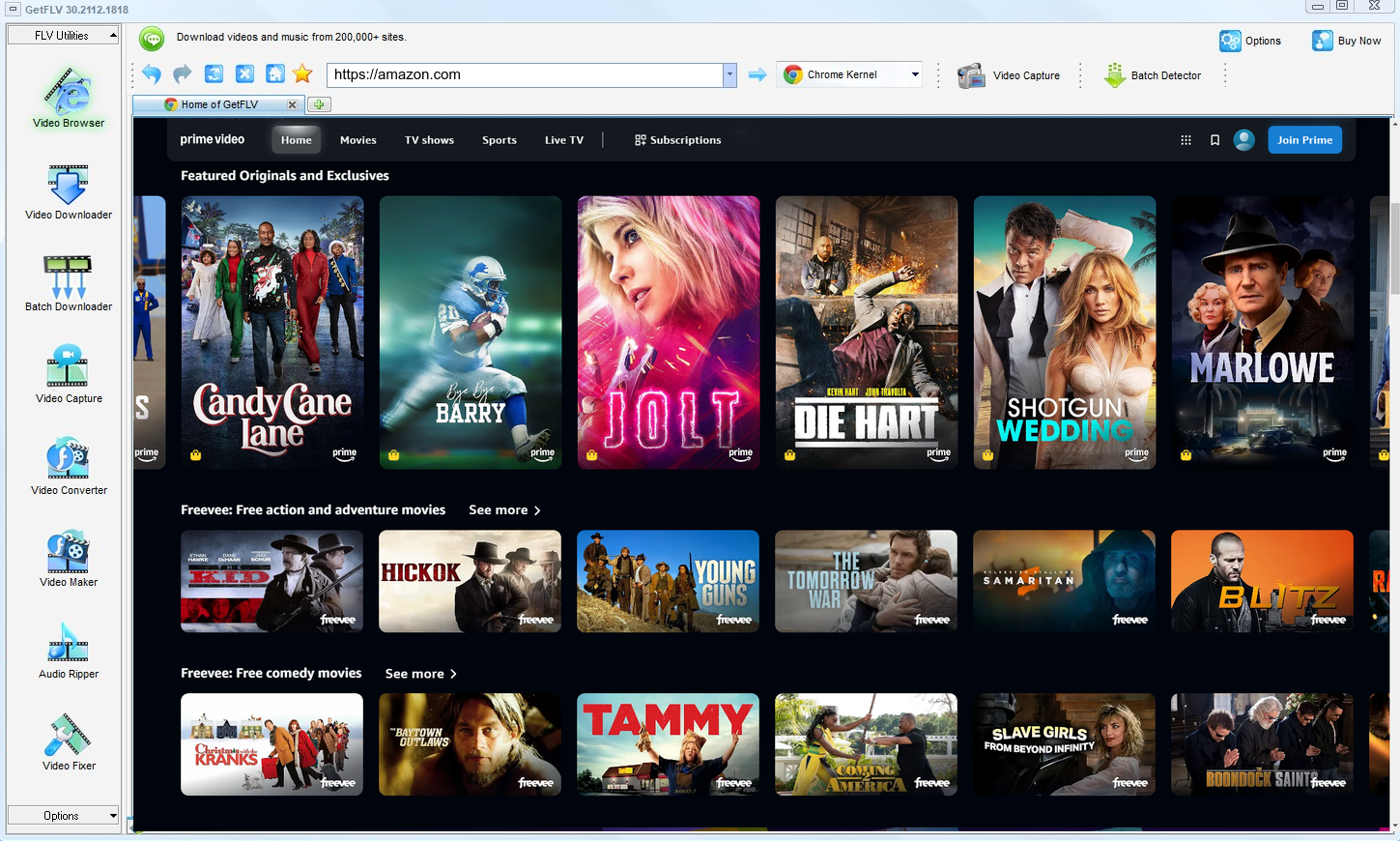
Task: Open Batch Detector from toolbar
Action: click(1153, 75)
